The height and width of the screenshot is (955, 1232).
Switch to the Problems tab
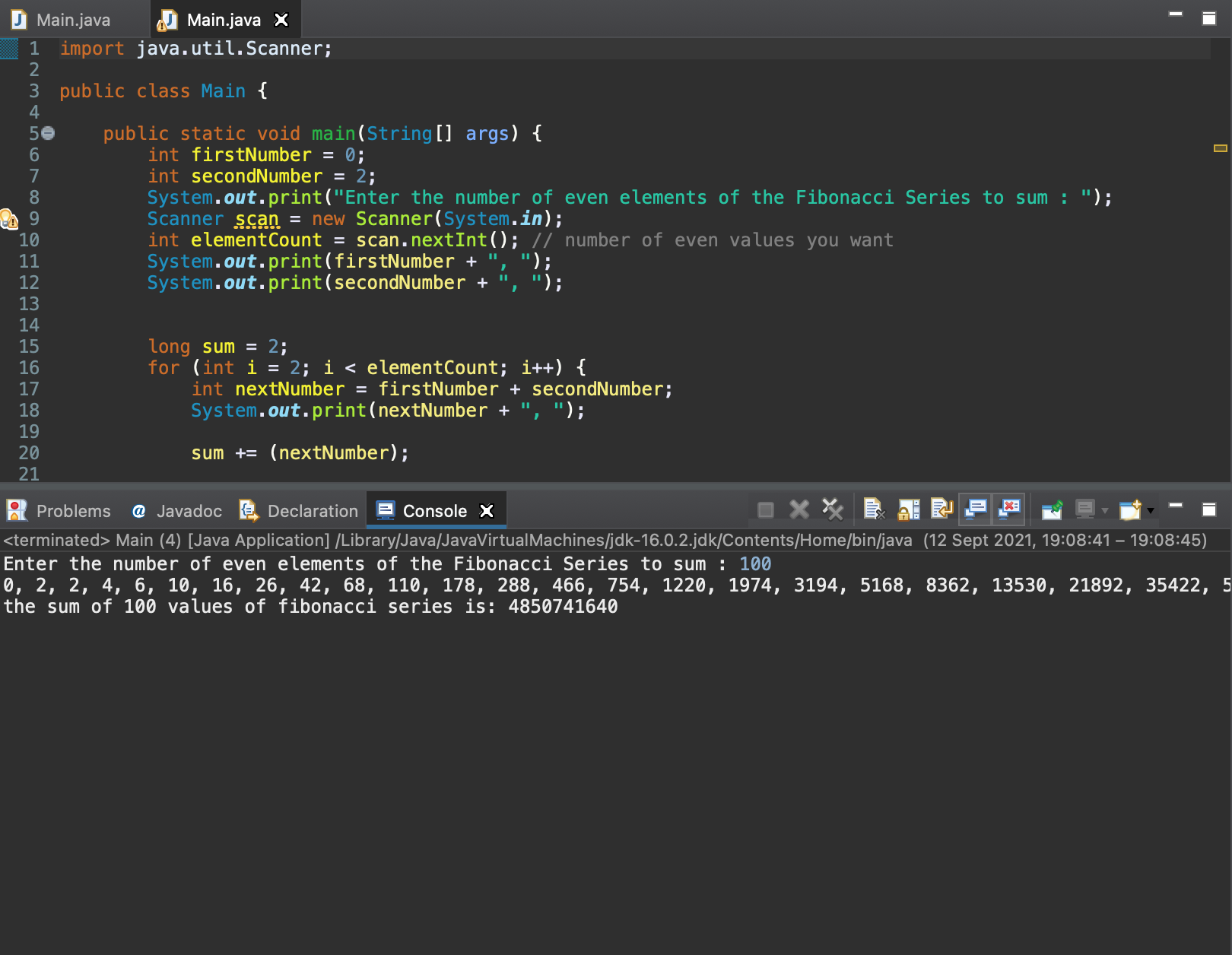point(59,511)
